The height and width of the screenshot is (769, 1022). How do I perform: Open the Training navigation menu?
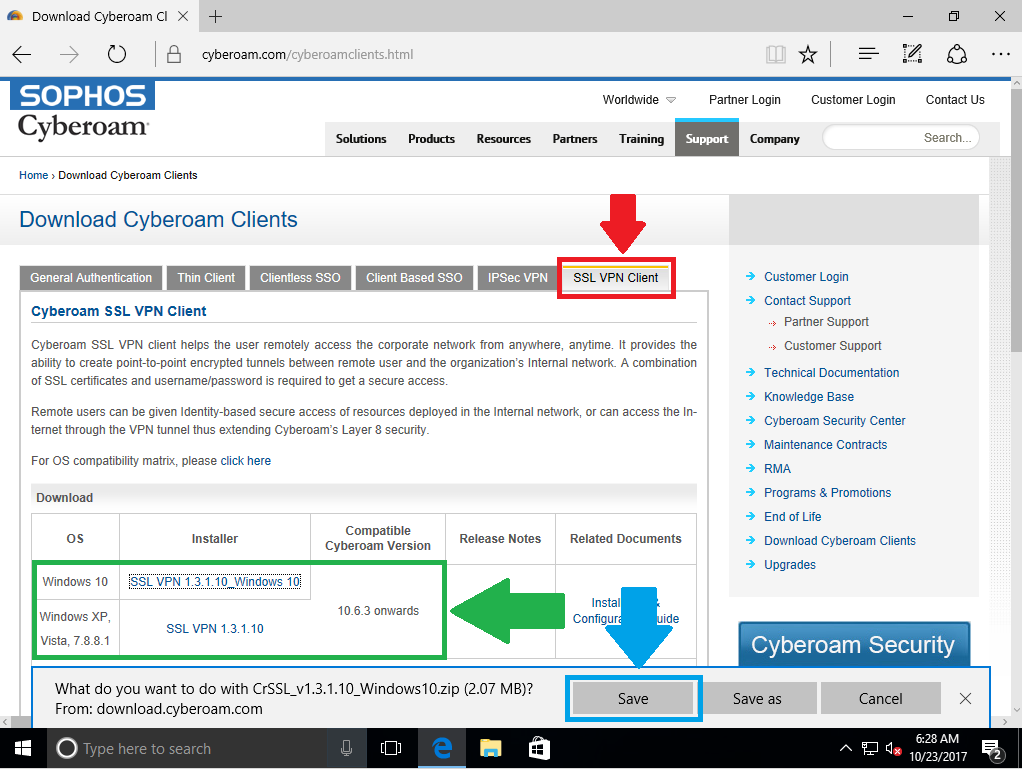[x=641, y=139]
